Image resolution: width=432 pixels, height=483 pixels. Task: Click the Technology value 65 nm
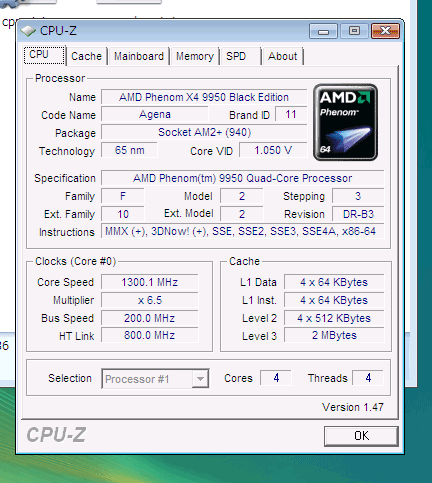(129, 150)
